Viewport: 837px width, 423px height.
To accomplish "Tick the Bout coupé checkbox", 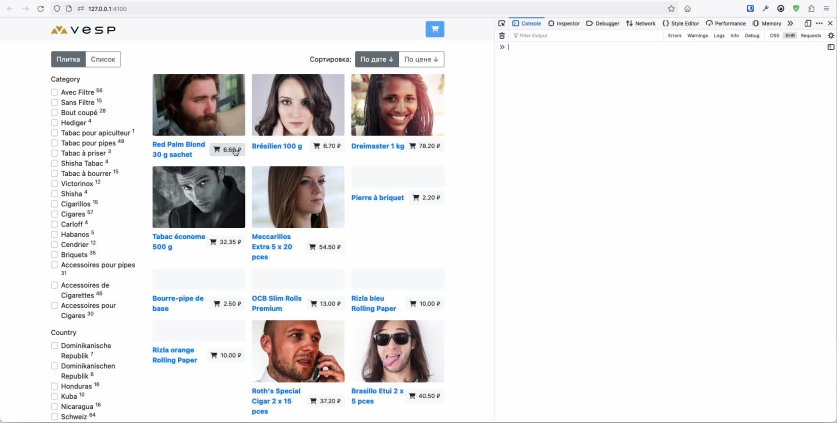I will coord(54,113).
